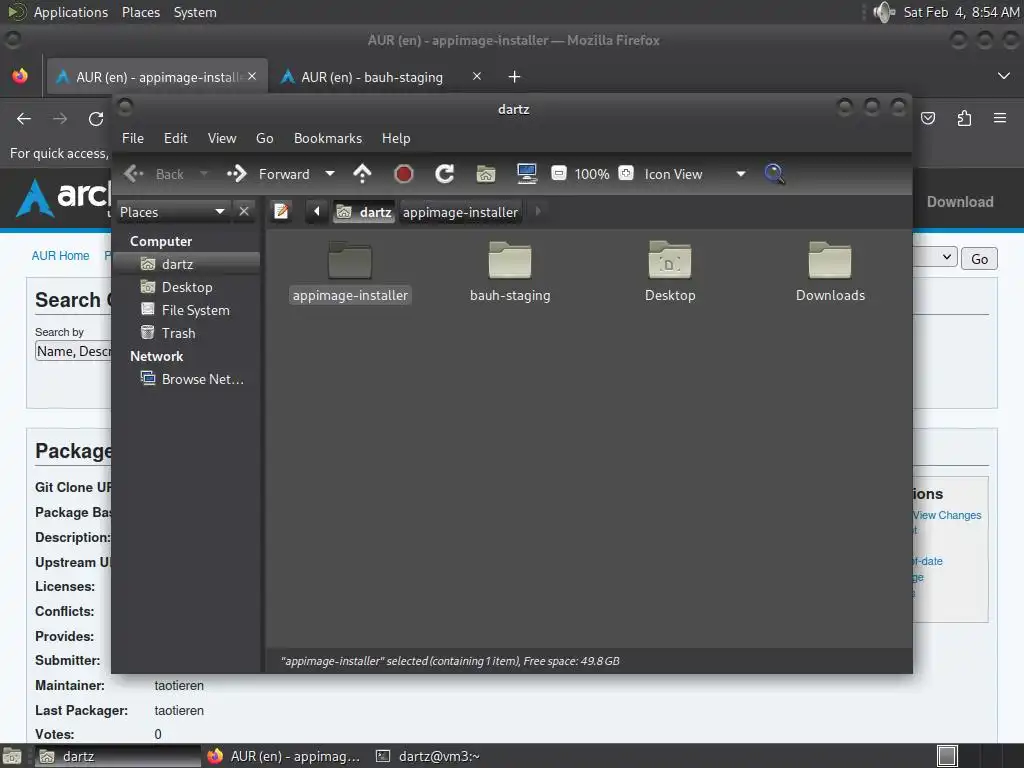Select the Desktop folder icon in main pane
1024x768 pixels.
(x=670, y=260)
